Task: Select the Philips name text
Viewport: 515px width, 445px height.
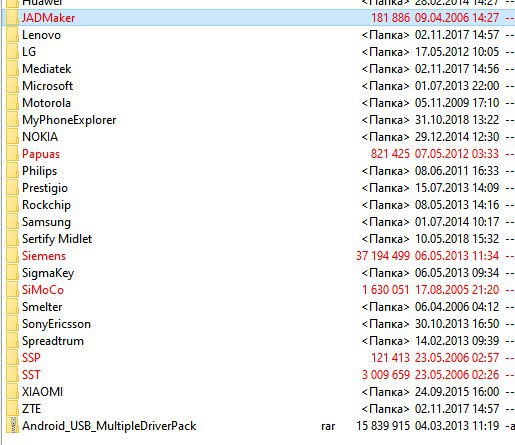Action: [x=40, y=171]
